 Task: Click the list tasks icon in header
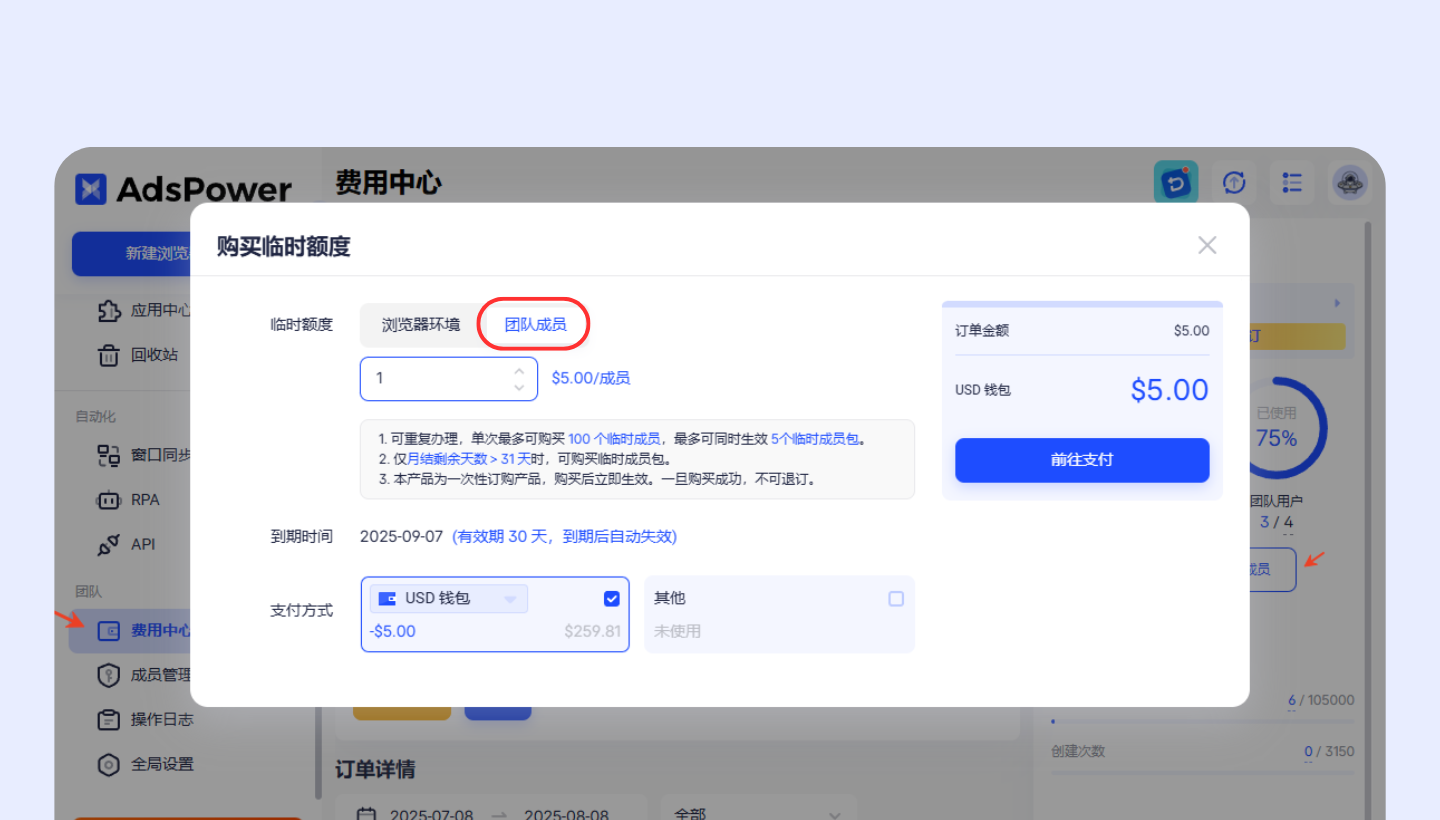click(1292, 183)
